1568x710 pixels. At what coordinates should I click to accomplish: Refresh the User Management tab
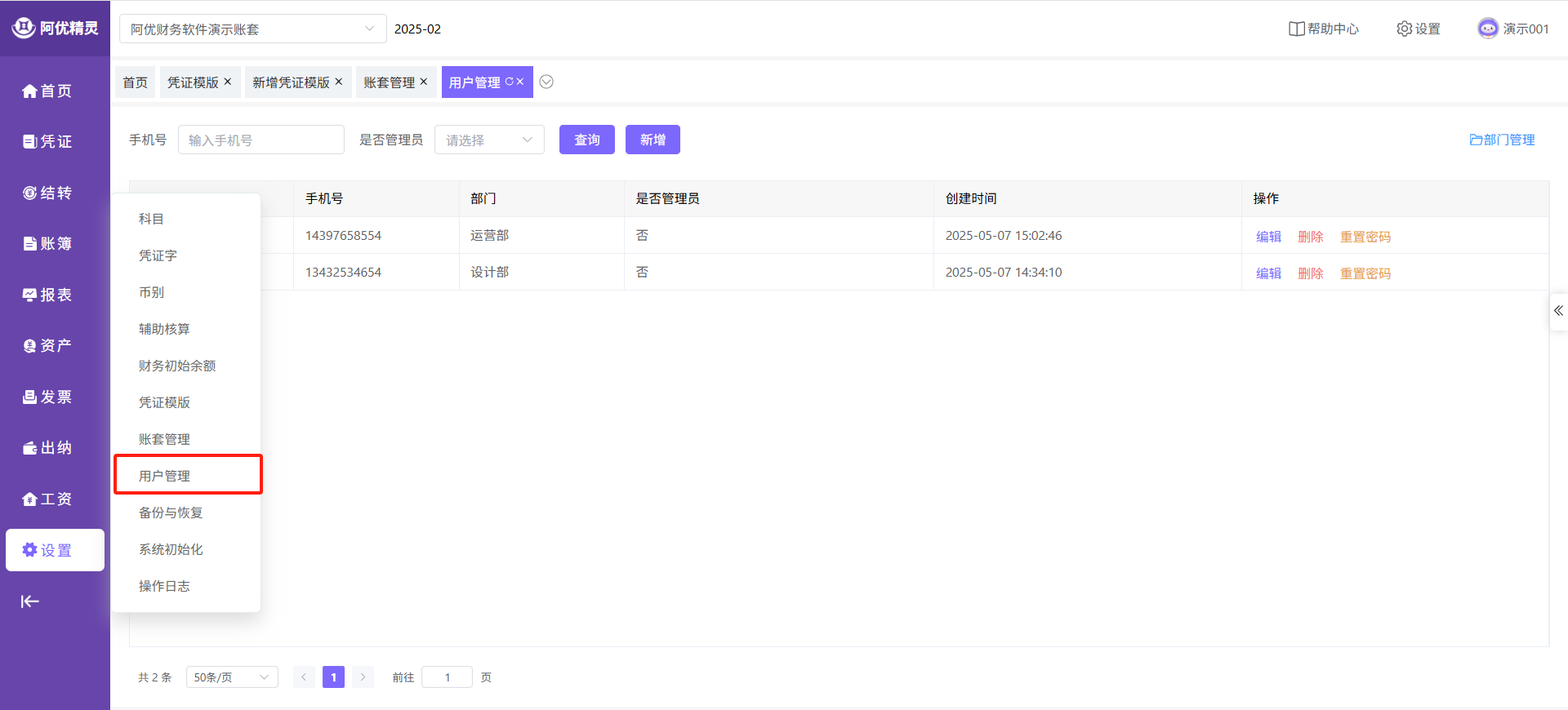pos(509,82)
